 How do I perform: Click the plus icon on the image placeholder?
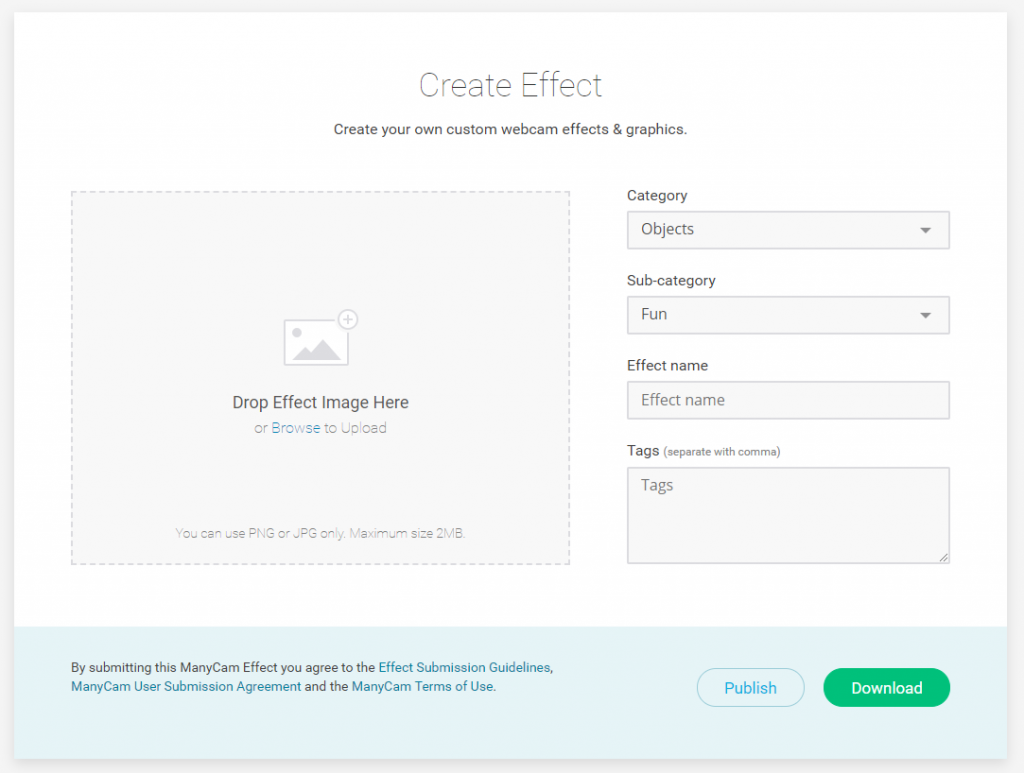(x=347, y=319)
